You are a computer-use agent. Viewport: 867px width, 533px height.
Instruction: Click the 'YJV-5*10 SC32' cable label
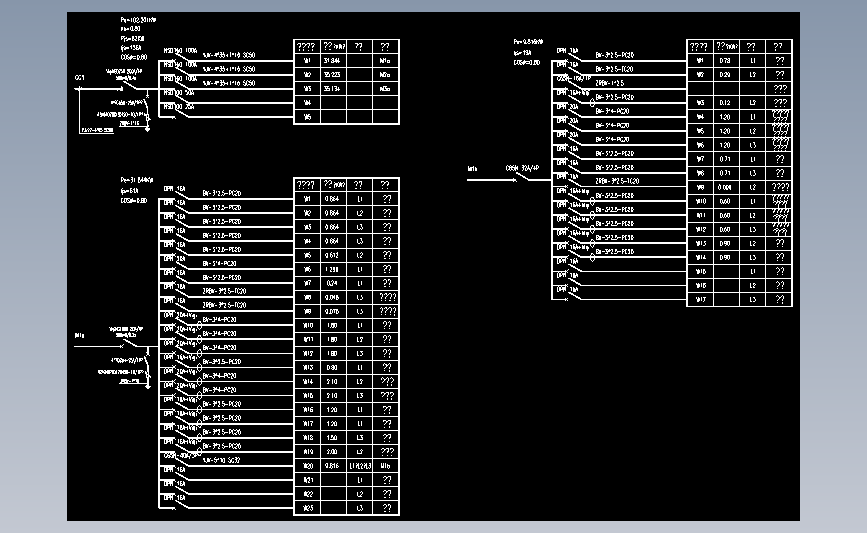(222, 460)
